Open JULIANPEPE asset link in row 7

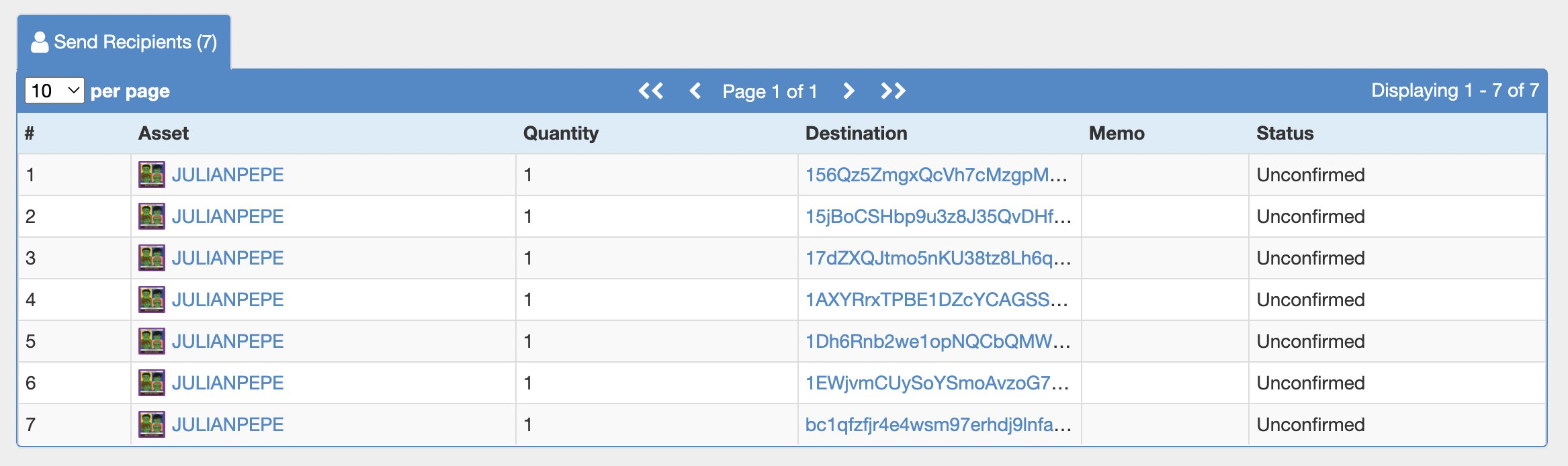pos(228,424)
